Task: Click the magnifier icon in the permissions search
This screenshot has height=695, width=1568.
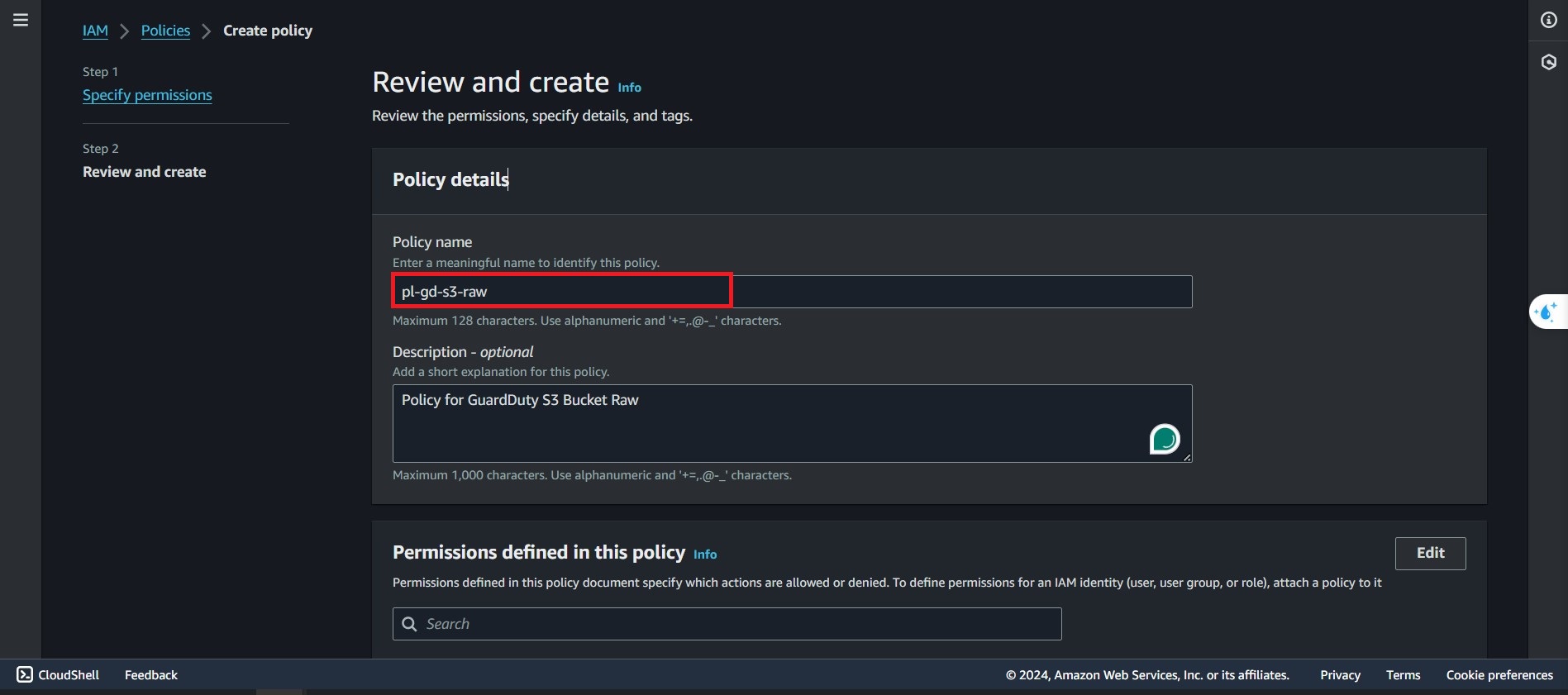Action: 409,624
